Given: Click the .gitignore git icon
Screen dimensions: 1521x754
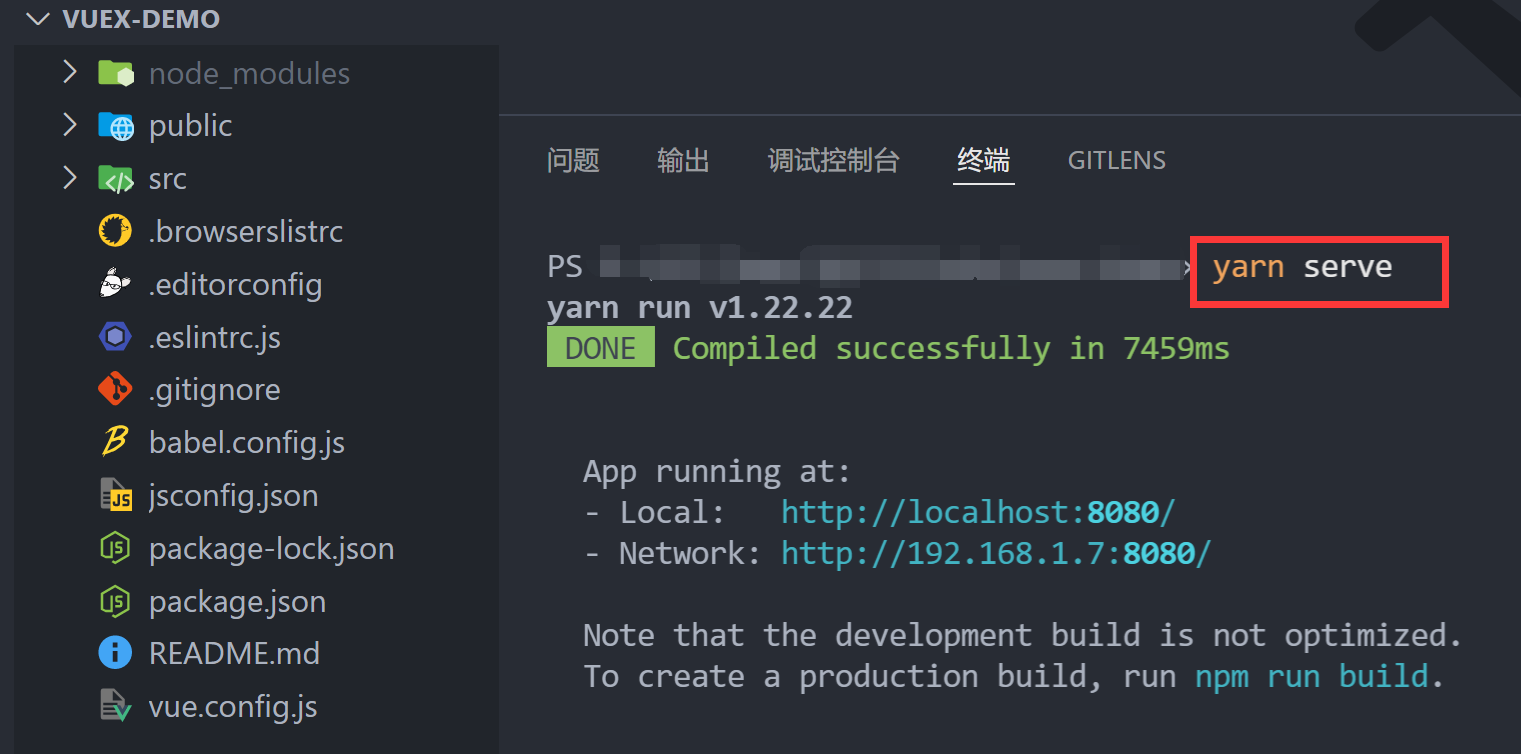Looking at the screenshot, I should 115,389.
